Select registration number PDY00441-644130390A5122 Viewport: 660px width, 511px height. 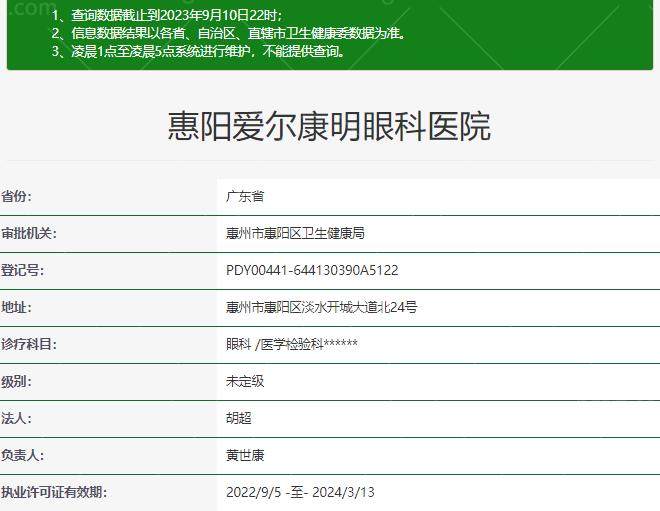pos(312,270)
